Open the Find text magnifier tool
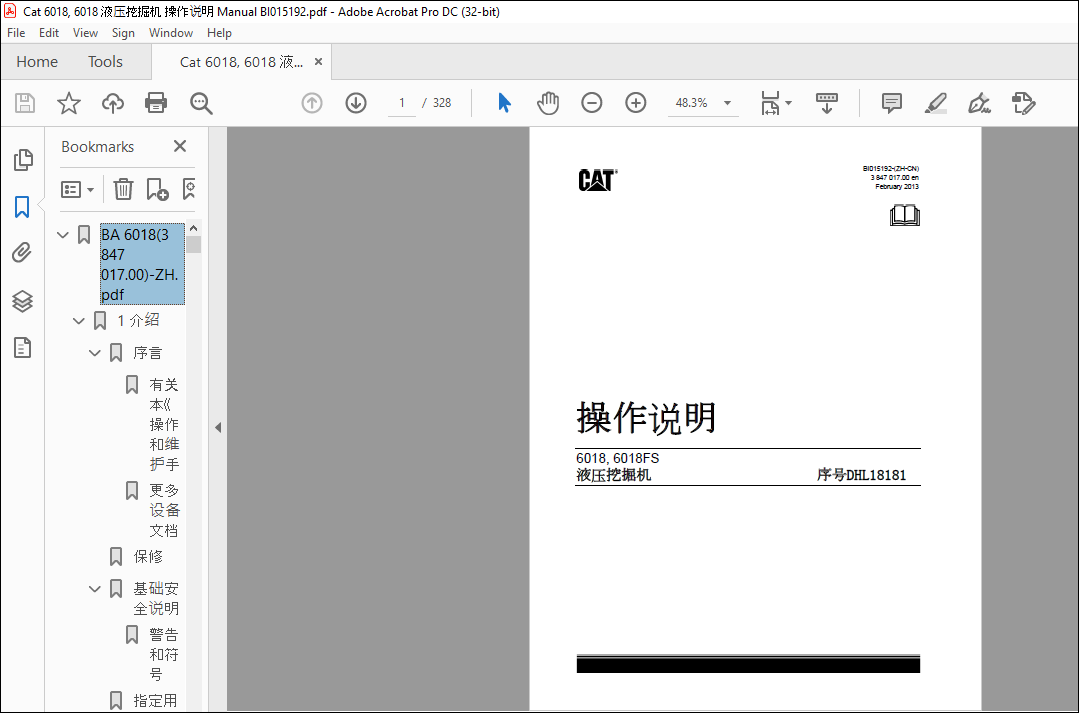The image size is (1079, 713). (201, 103)
